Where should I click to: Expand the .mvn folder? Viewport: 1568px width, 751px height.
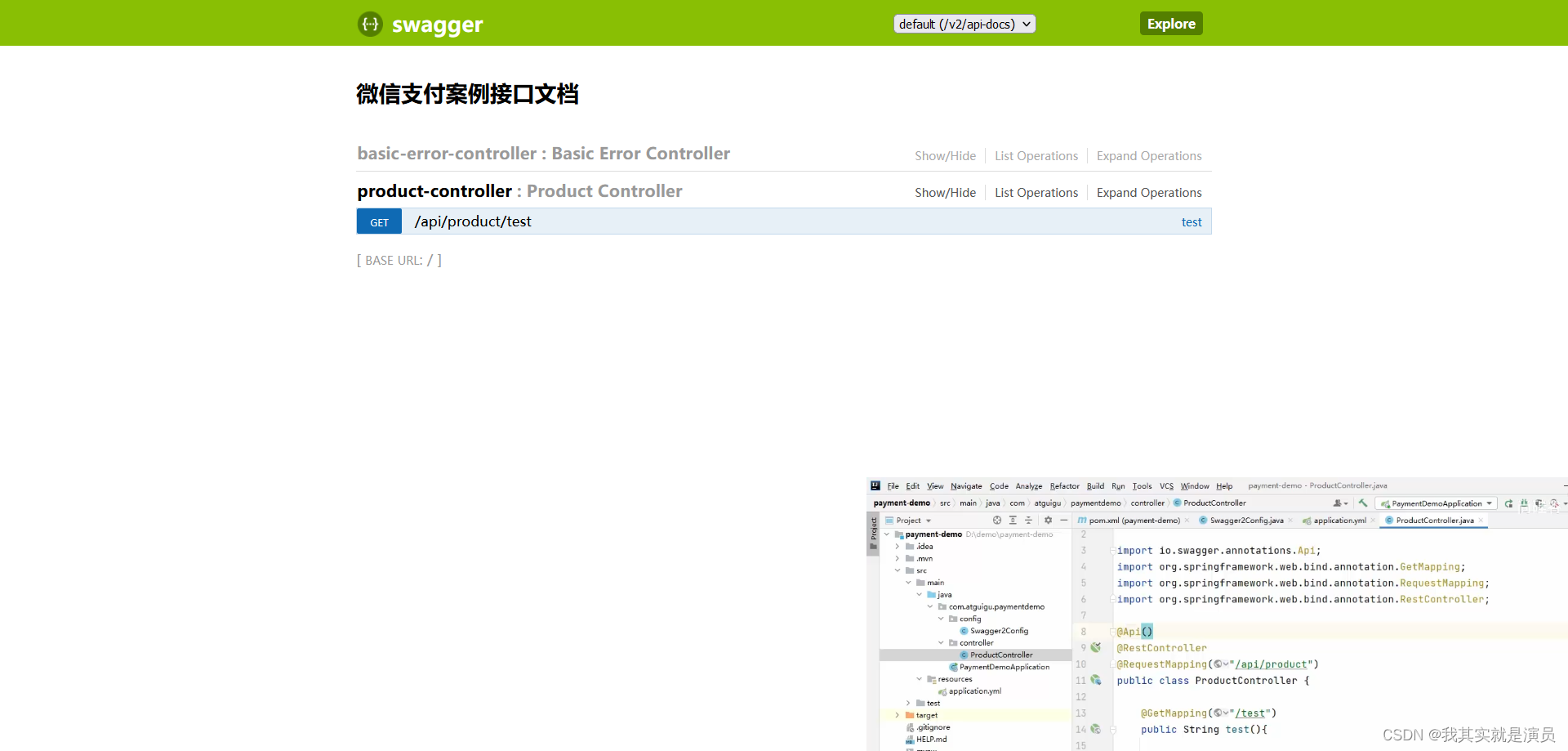(x=898, y=559)
